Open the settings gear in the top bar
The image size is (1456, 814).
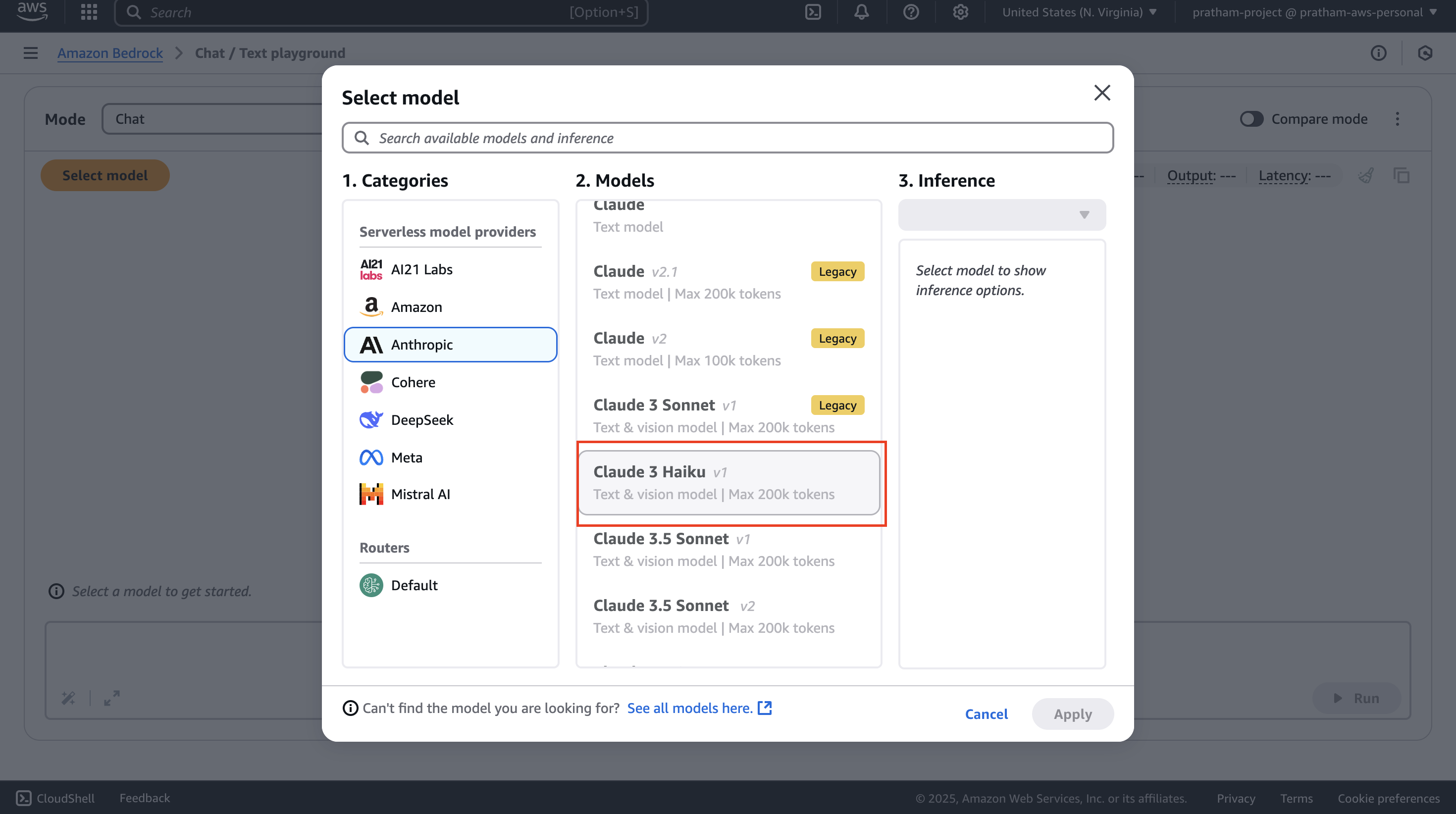pyautogui.click(x=960, y=12)
